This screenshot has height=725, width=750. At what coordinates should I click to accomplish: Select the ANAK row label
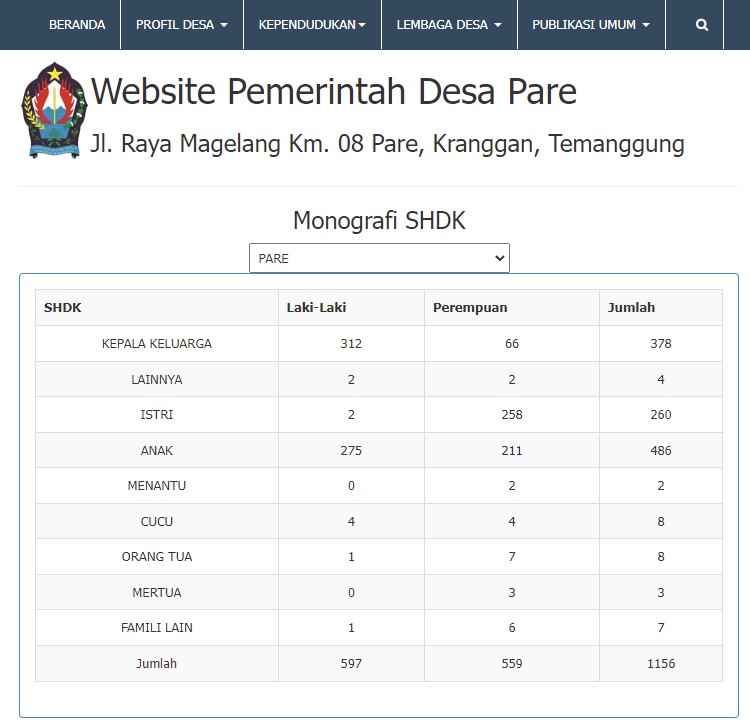(157, 451)
